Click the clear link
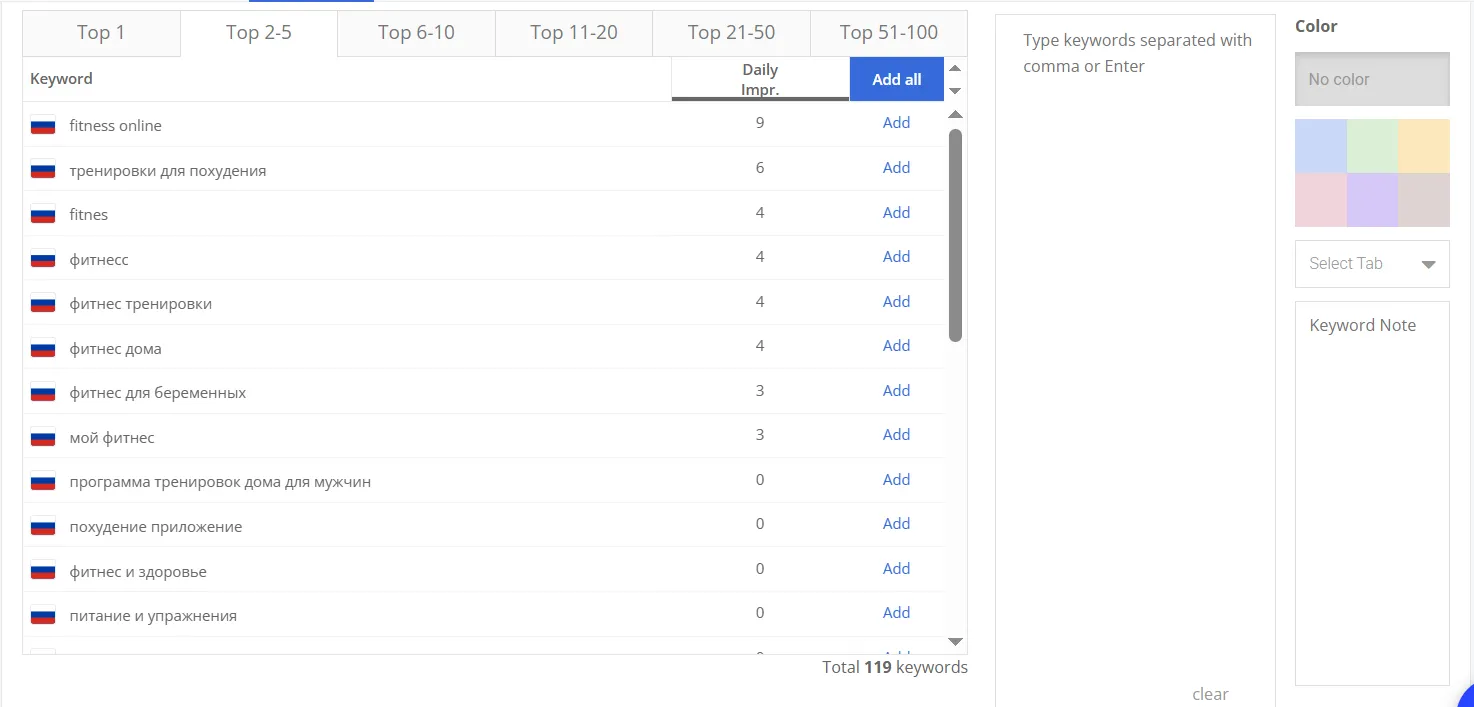 pos(1210,694)
